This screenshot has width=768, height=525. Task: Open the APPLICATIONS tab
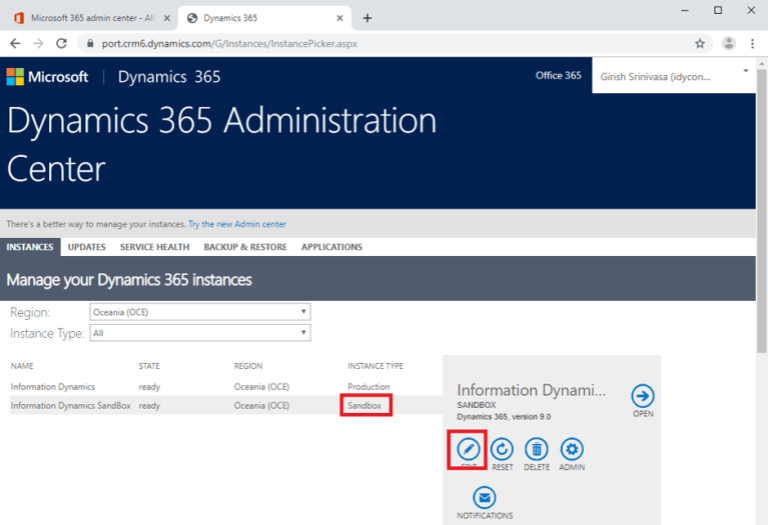pyautogui.click(x=332, y=247)
